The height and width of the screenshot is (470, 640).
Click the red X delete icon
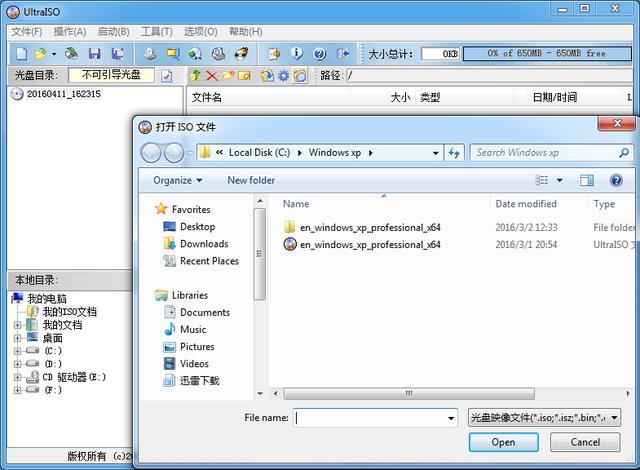click(x=211, y=75)
